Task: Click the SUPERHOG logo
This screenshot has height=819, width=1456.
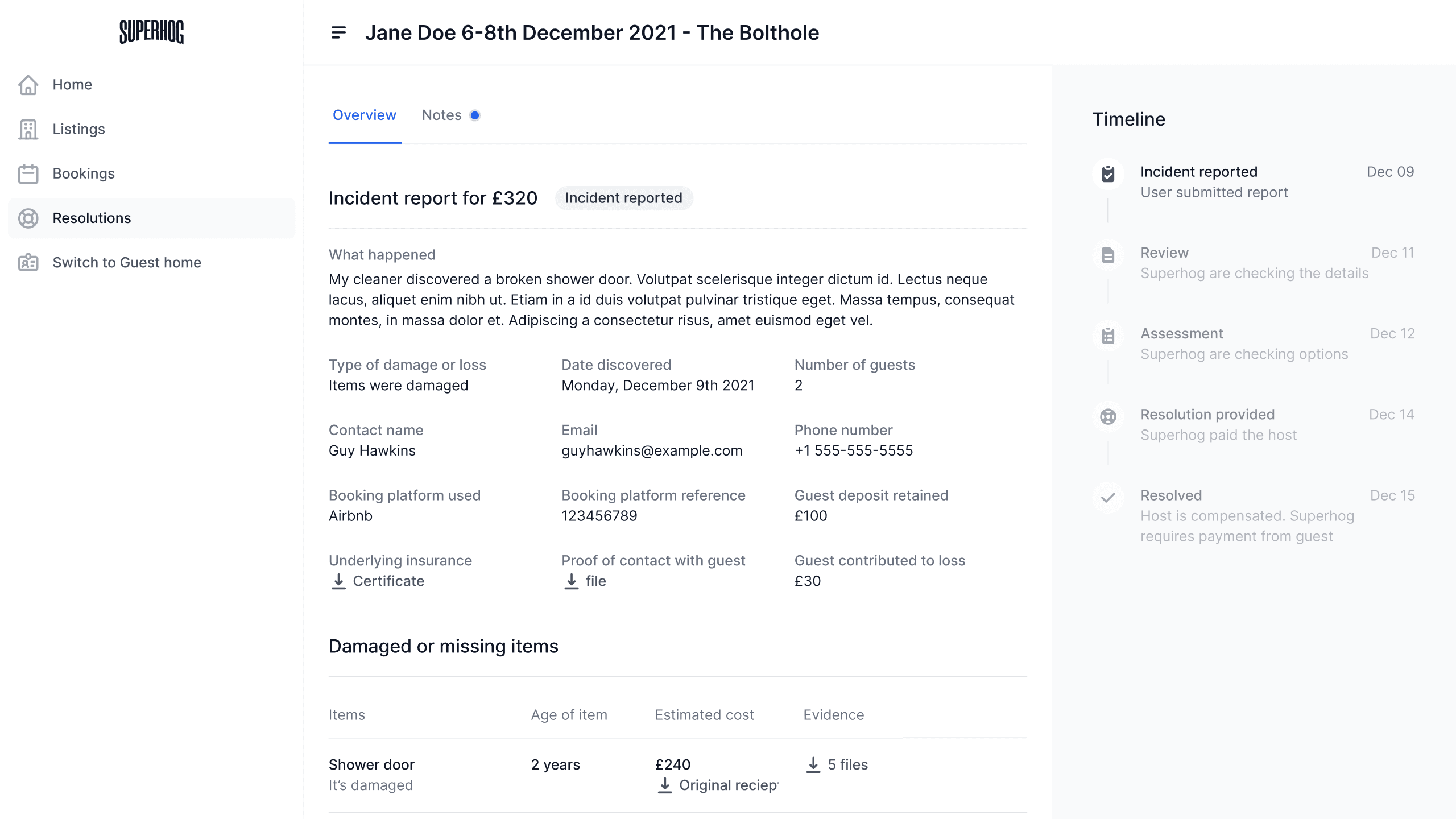Action: click(x=151, y=32)
